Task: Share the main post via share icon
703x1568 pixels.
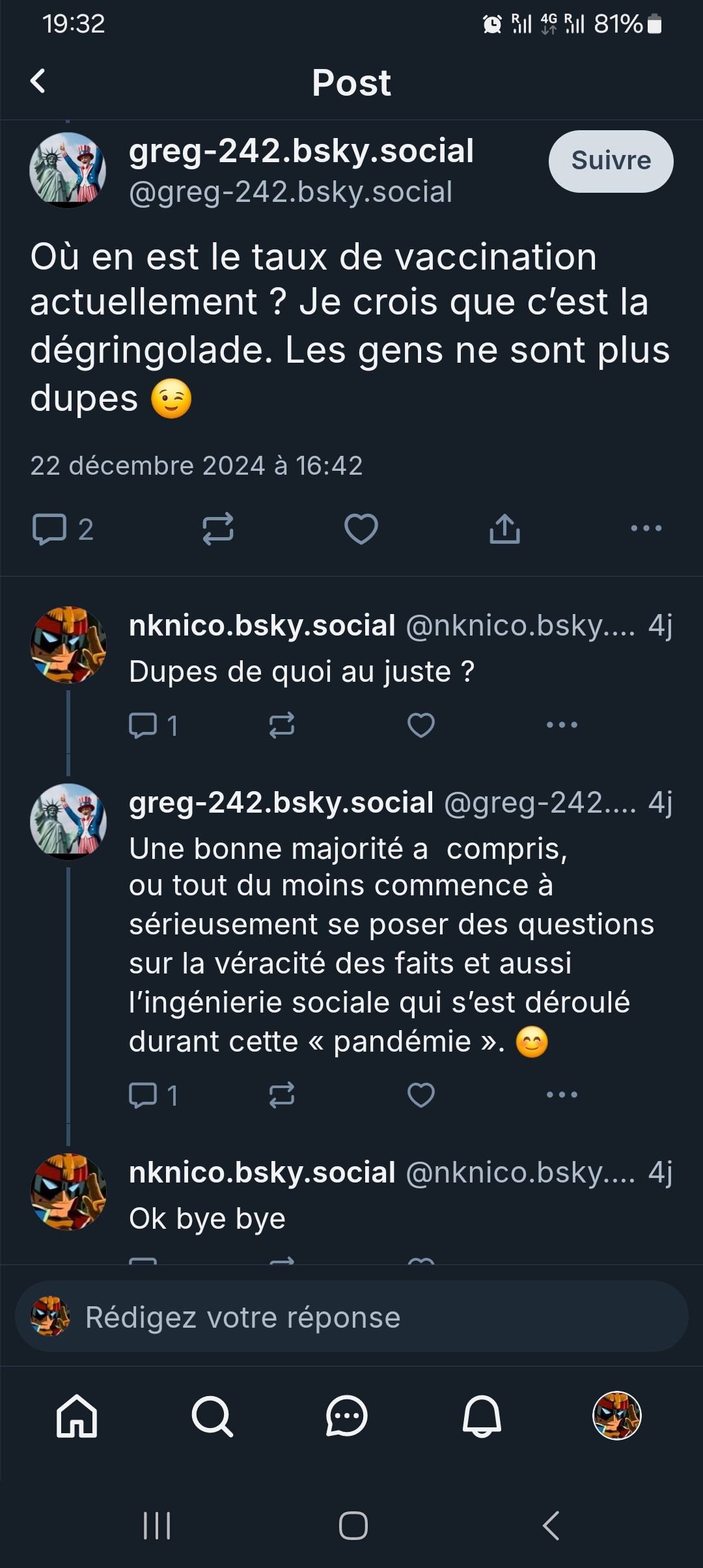Action: (504, 529)
